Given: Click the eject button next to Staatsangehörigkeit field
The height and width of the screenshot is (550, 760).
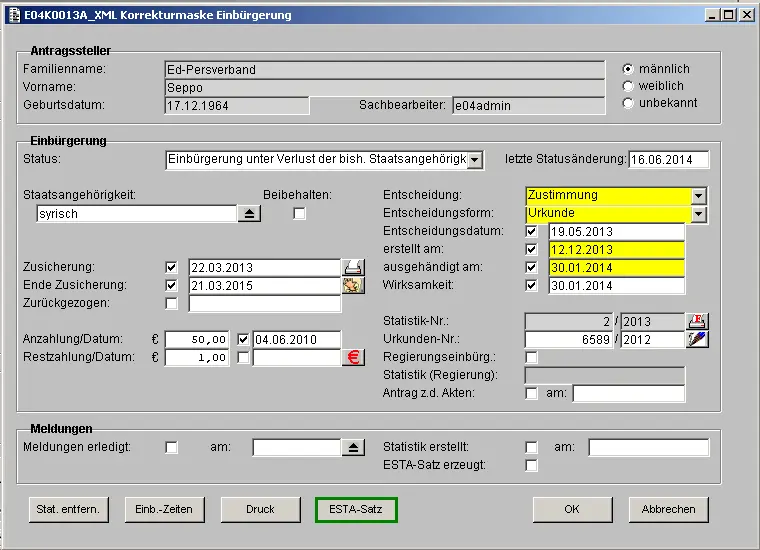Looking at the screenshot, I should [x=249, y=213].
